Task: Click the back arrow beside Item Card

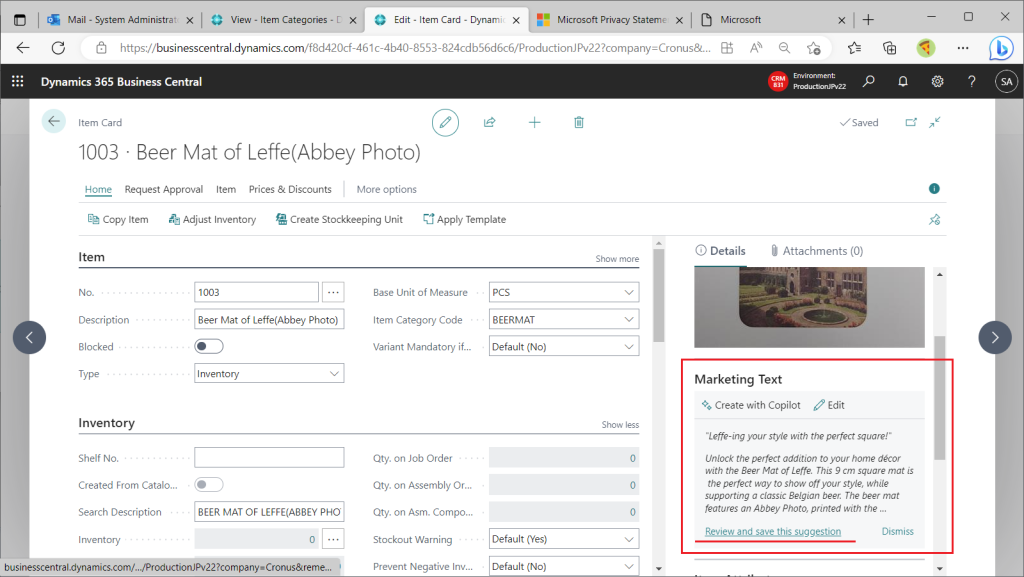Action: [x=53, y=122]
